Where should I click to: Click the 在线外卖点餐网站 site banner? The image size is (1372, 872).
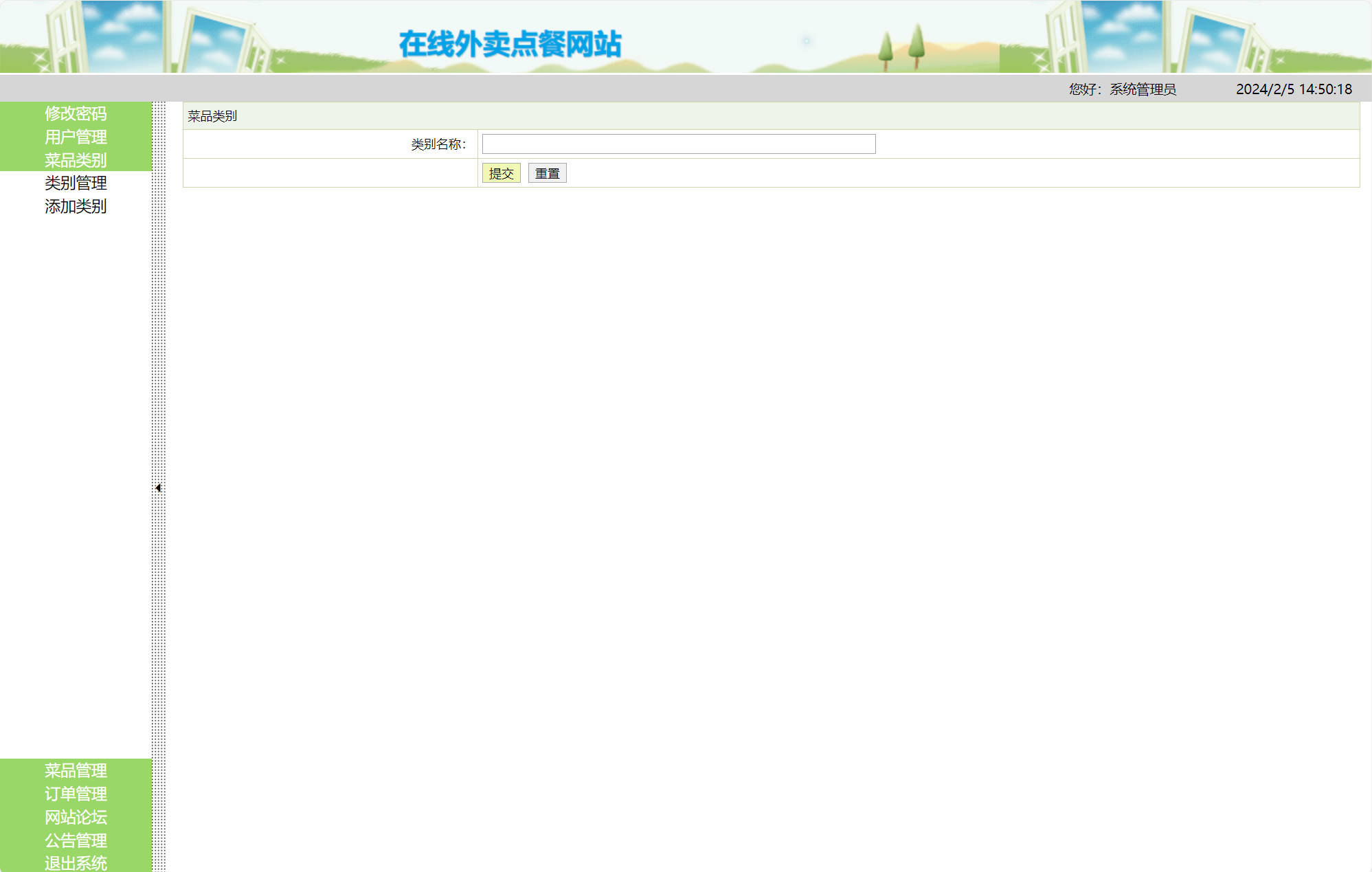509,43
